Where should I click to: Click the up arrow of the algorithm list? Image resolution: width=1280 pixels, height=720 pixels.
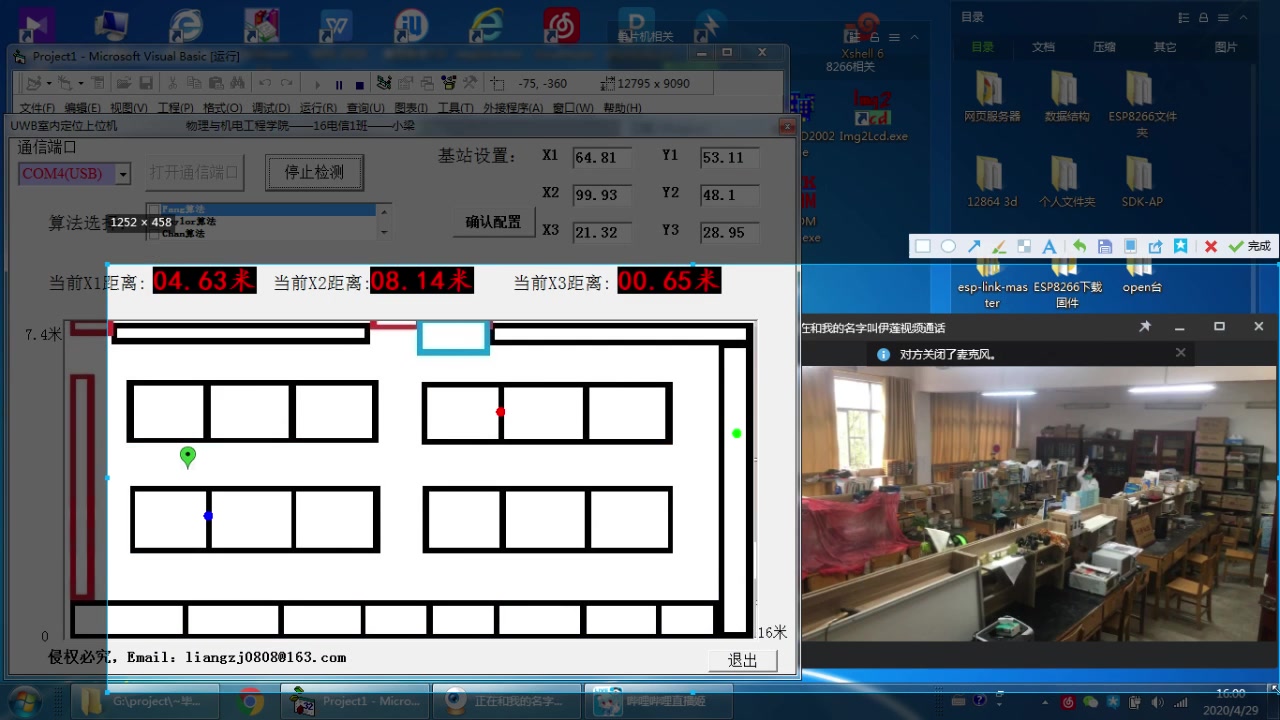384,212
